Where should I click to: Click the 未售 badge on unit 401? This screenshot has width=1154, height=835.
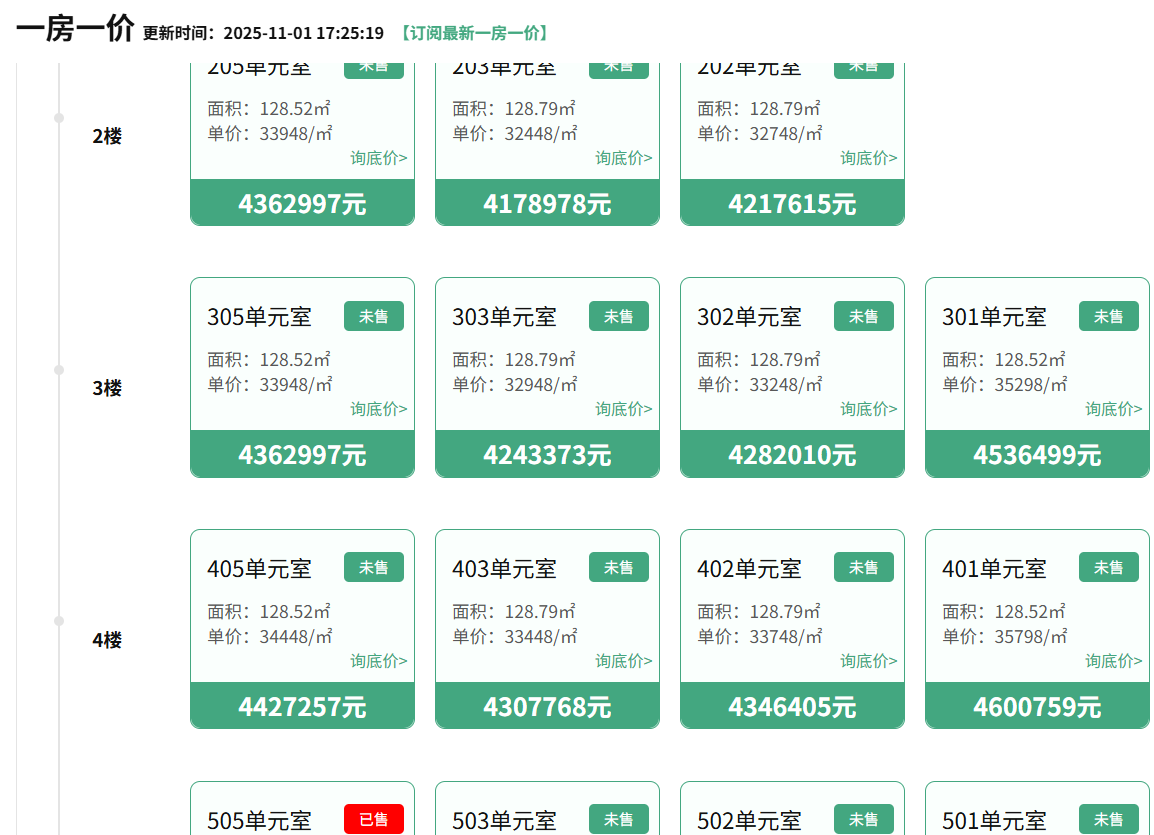pos(1108,568)
